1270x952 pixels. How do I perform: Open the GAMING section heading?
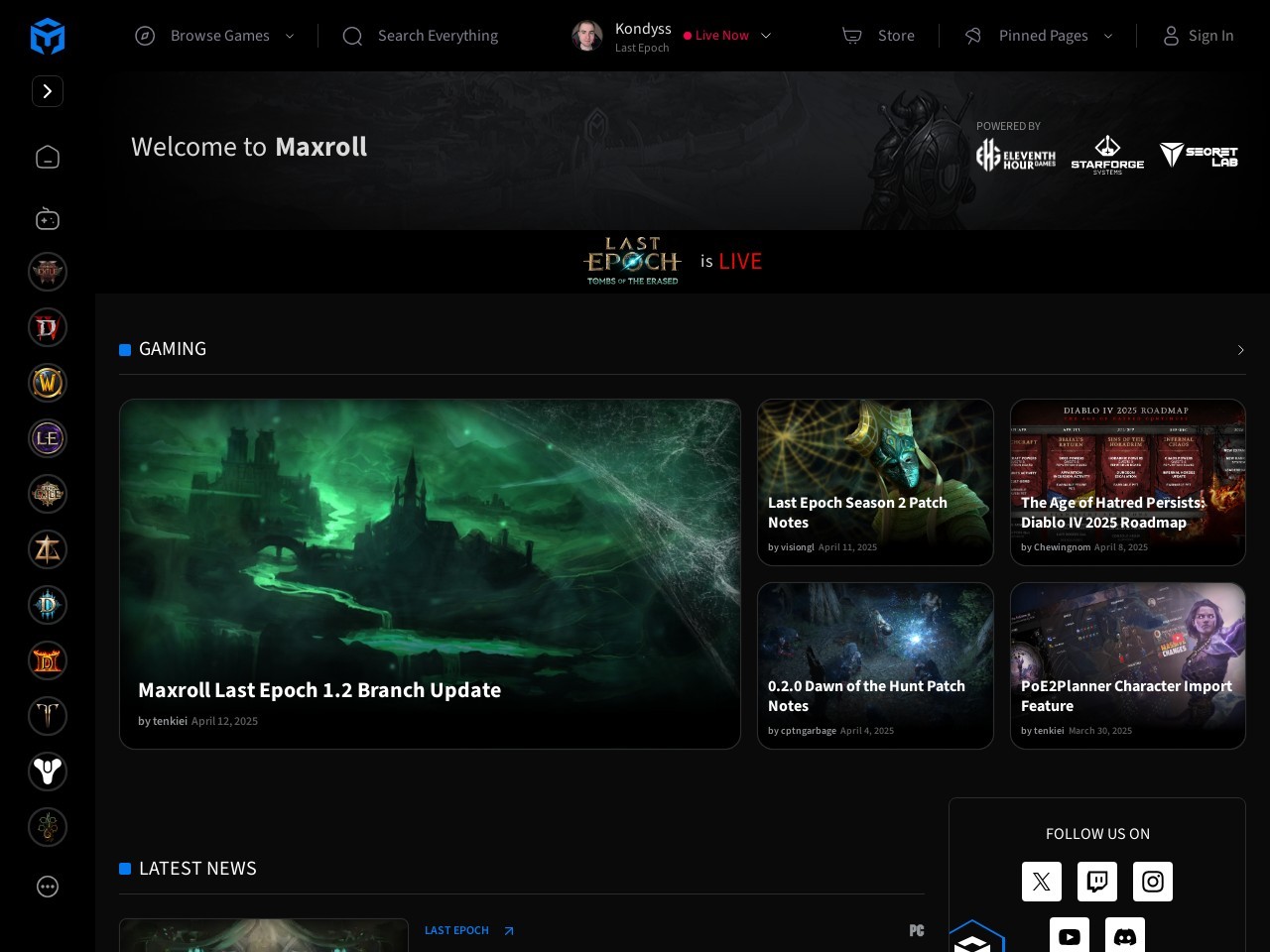[172, 349]
